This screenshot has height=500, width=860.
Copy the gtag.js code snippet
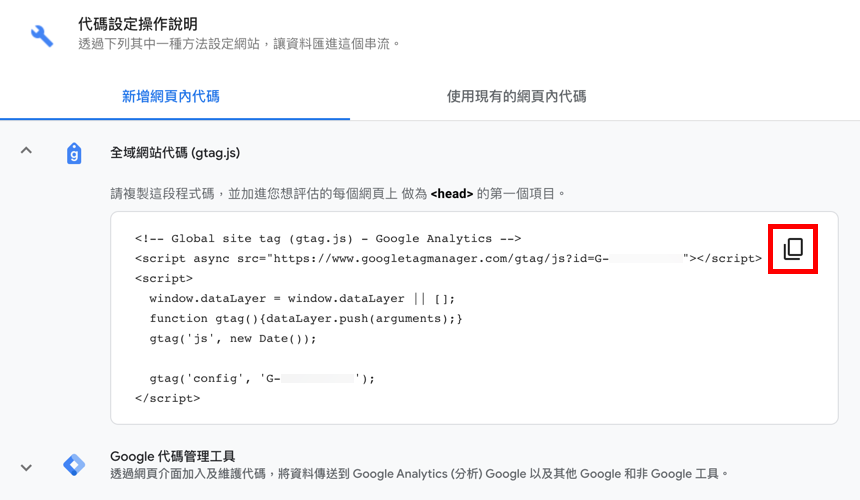(793, 249)
